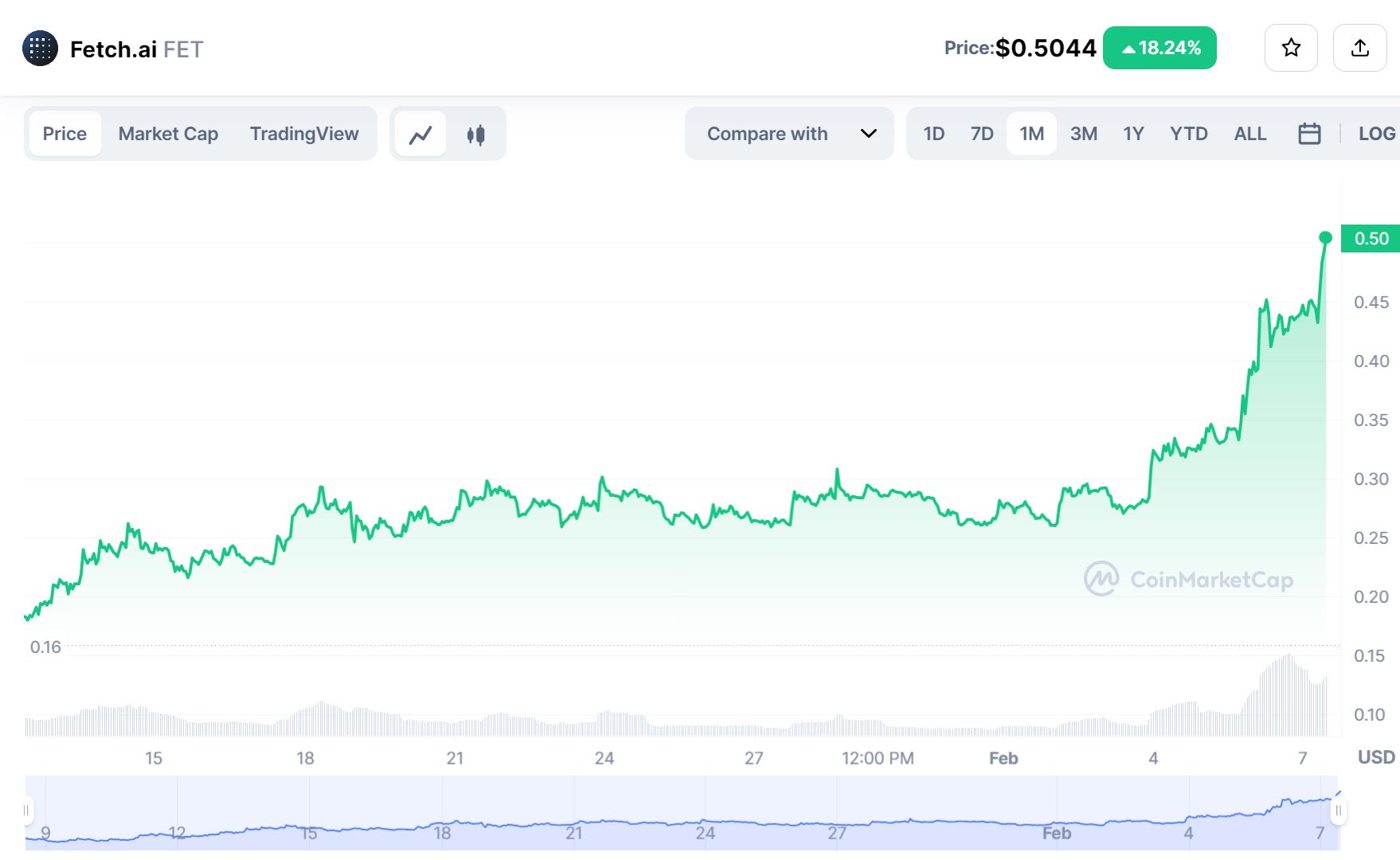Grab the left range selector handle
Image resolution: width=1400 pixels, height=860 pixels.
(x=26, y=811)
